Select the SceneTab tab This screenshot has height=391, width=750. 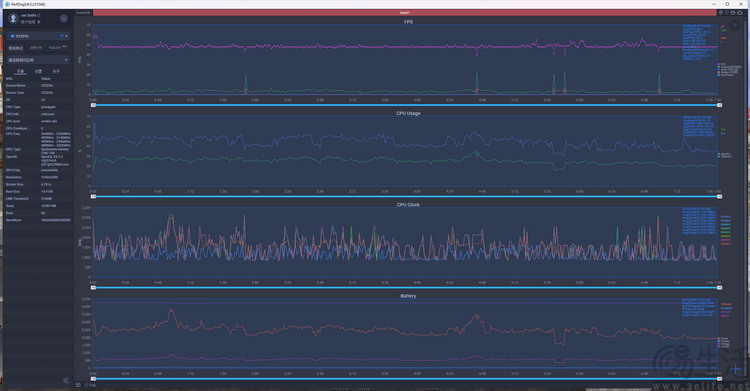[83, 13]
